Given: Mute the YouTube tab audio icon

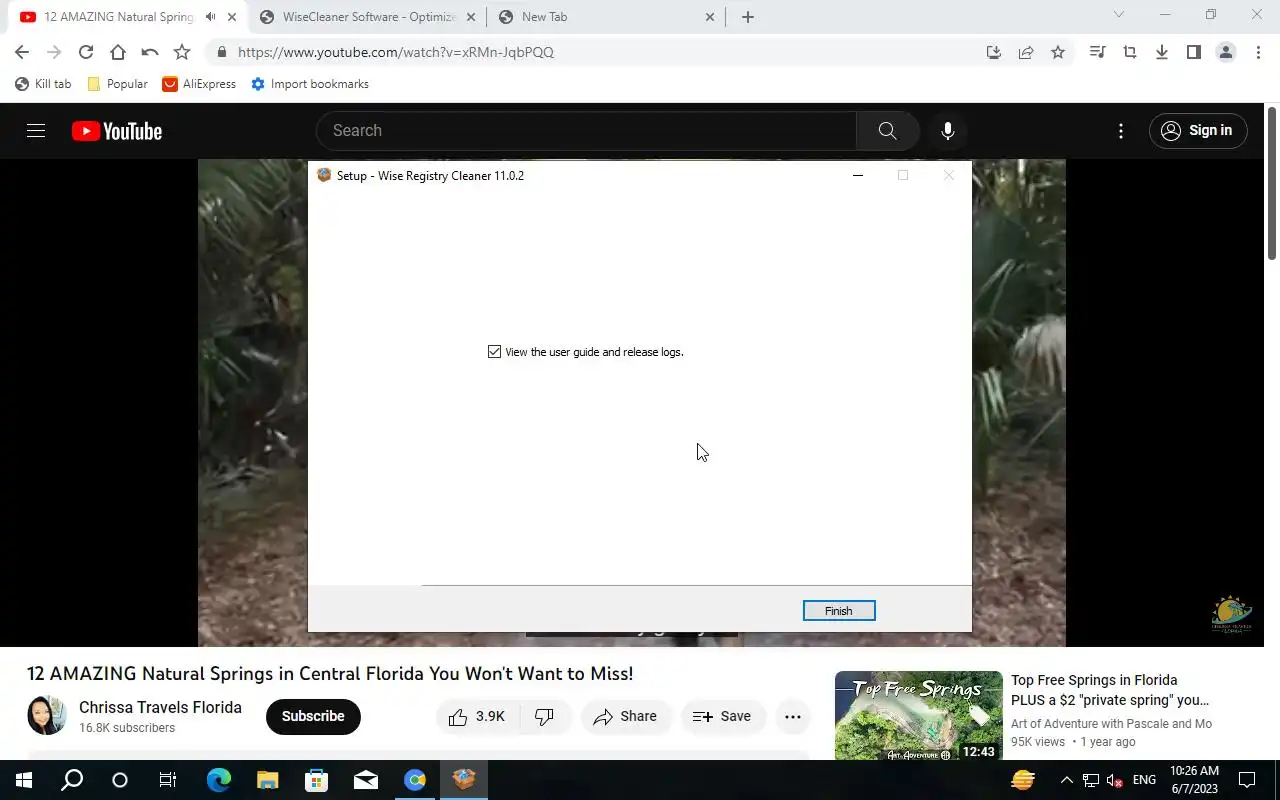Looking at the screenshot, I should [210, 17].
